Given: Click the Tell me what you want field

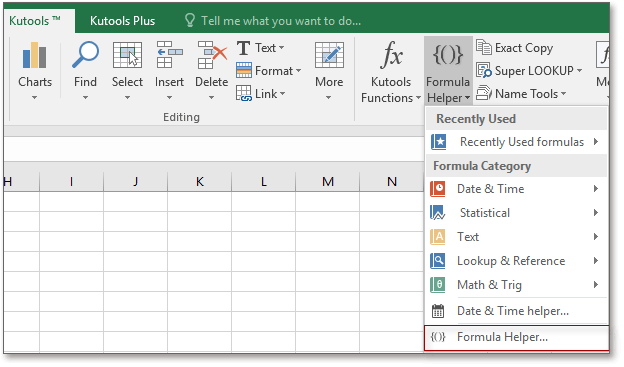Looking at the screenshot, I should [x=281, y=21].
